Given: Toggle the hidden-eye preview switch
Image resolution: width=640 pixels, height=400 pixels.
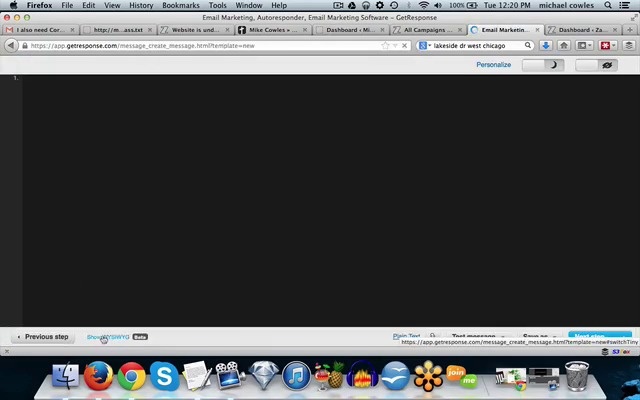Looking at the screenshot, I should (596, 65).
